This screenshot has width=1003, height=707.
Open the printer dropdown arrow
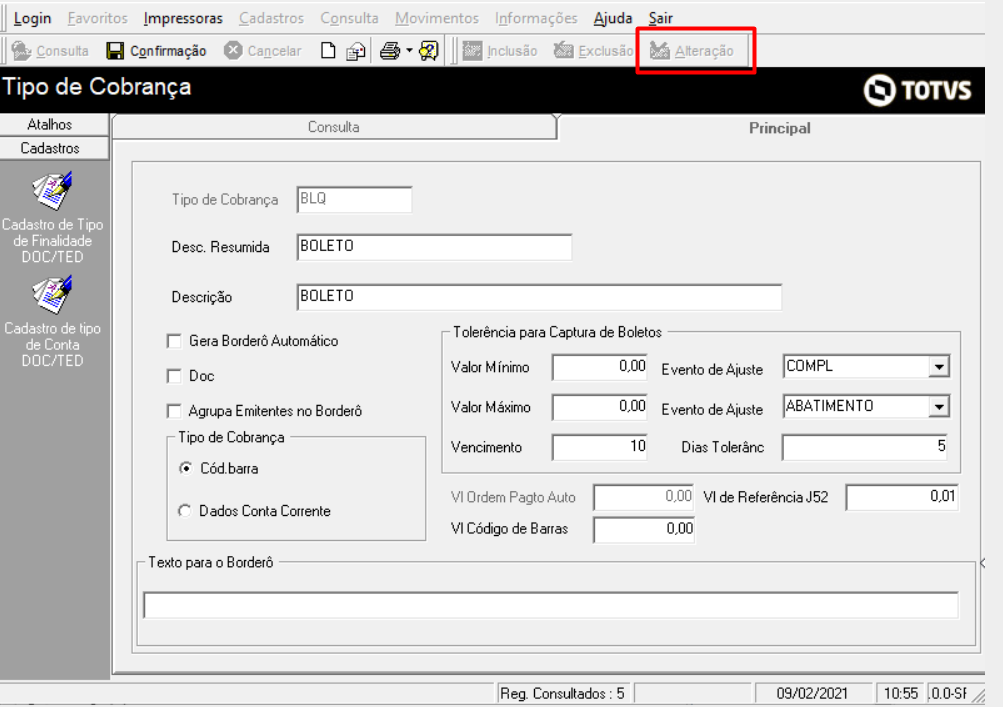point(409,51)
